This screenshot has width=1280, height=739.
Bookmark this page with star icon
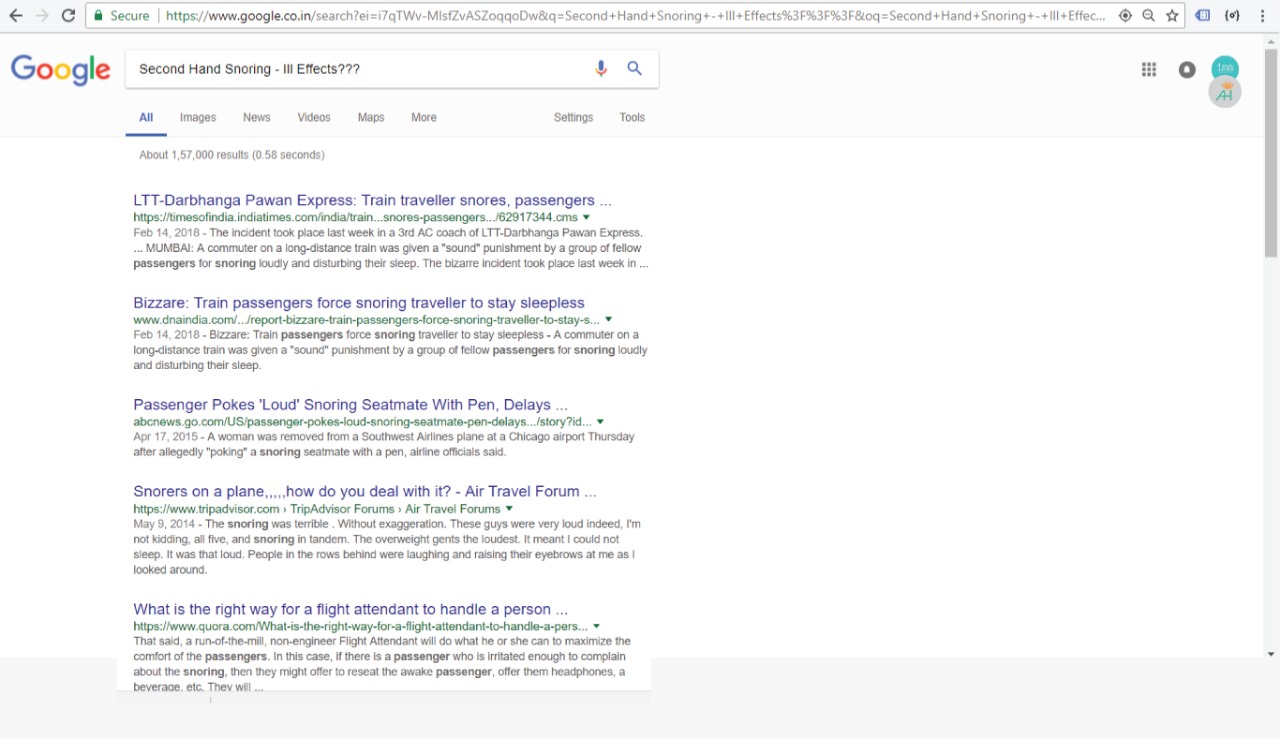pos(1172,16)
